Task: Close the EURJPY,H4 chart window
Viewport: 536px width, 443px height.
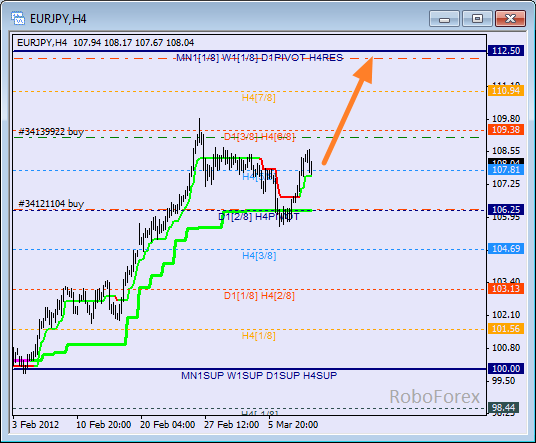Action: pyautogui.click(x=510, y=18)
